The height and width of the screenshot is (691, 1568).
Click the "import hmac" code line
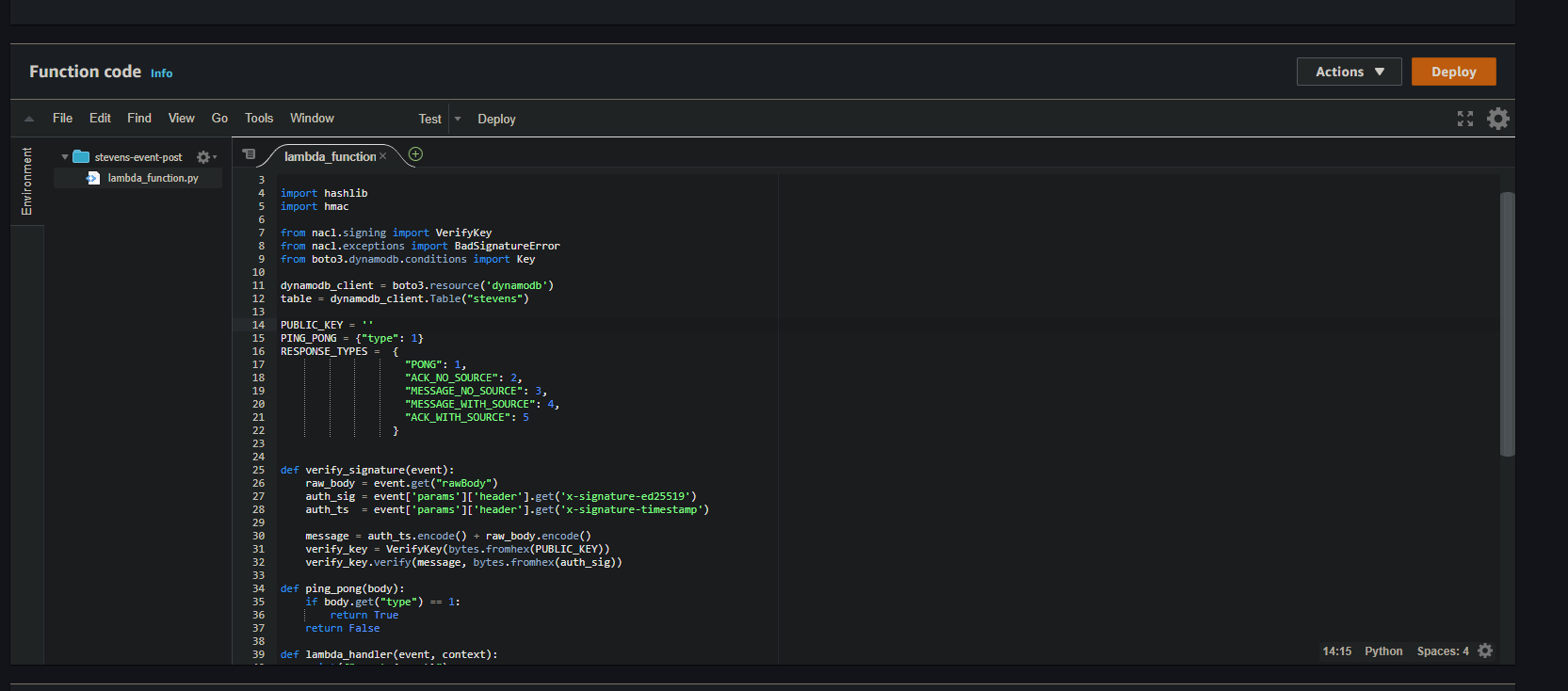point(315,206)
